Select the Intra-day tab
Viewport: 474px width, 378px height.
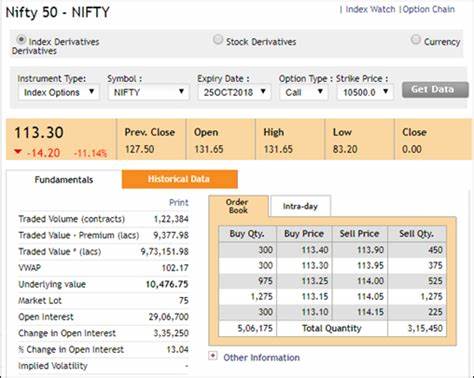pos(300,206)
